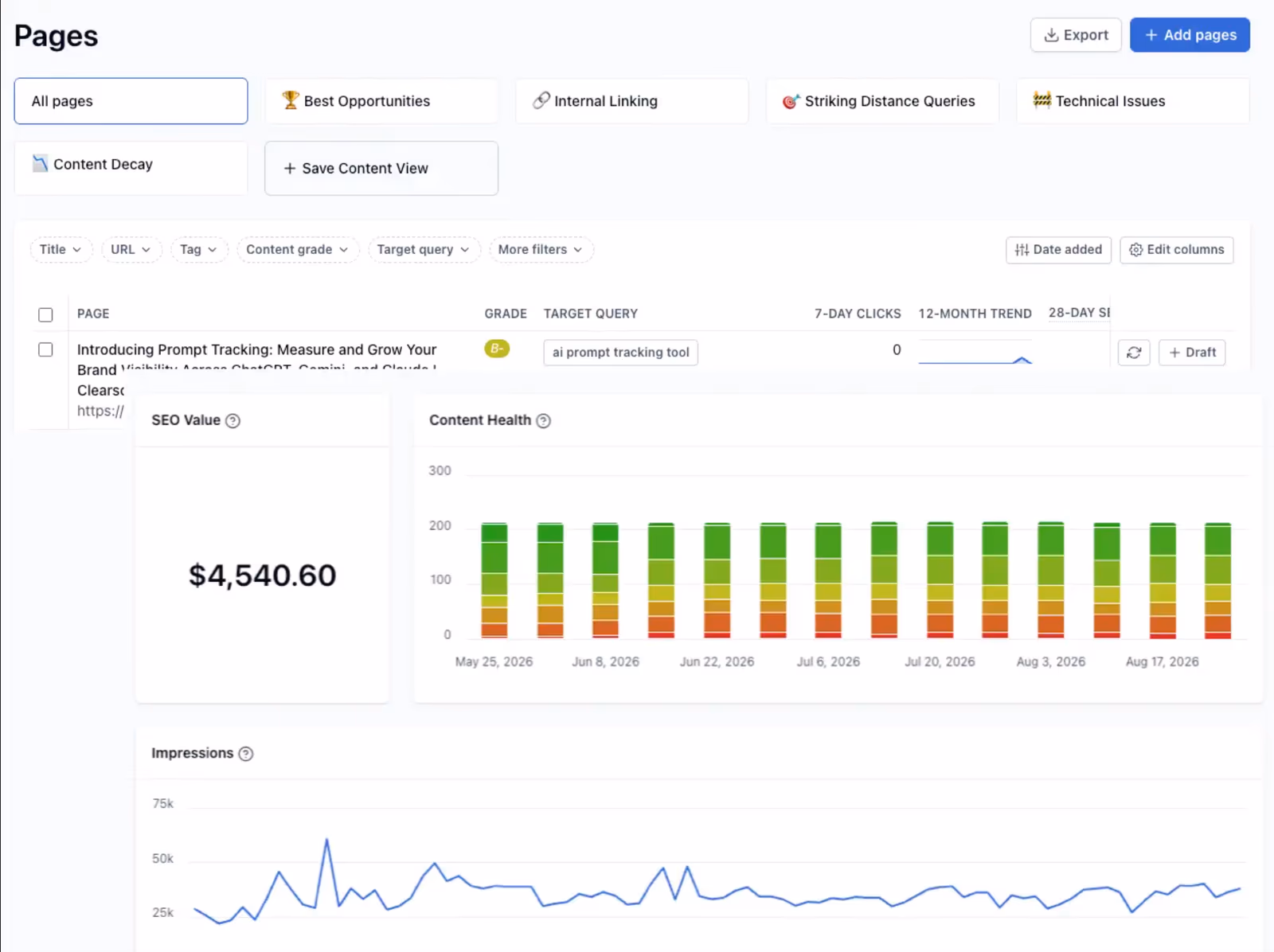Click the plus icon in Add pages
The width and height of the screenshot is (1274, 952).
[x=1151, y=35]
